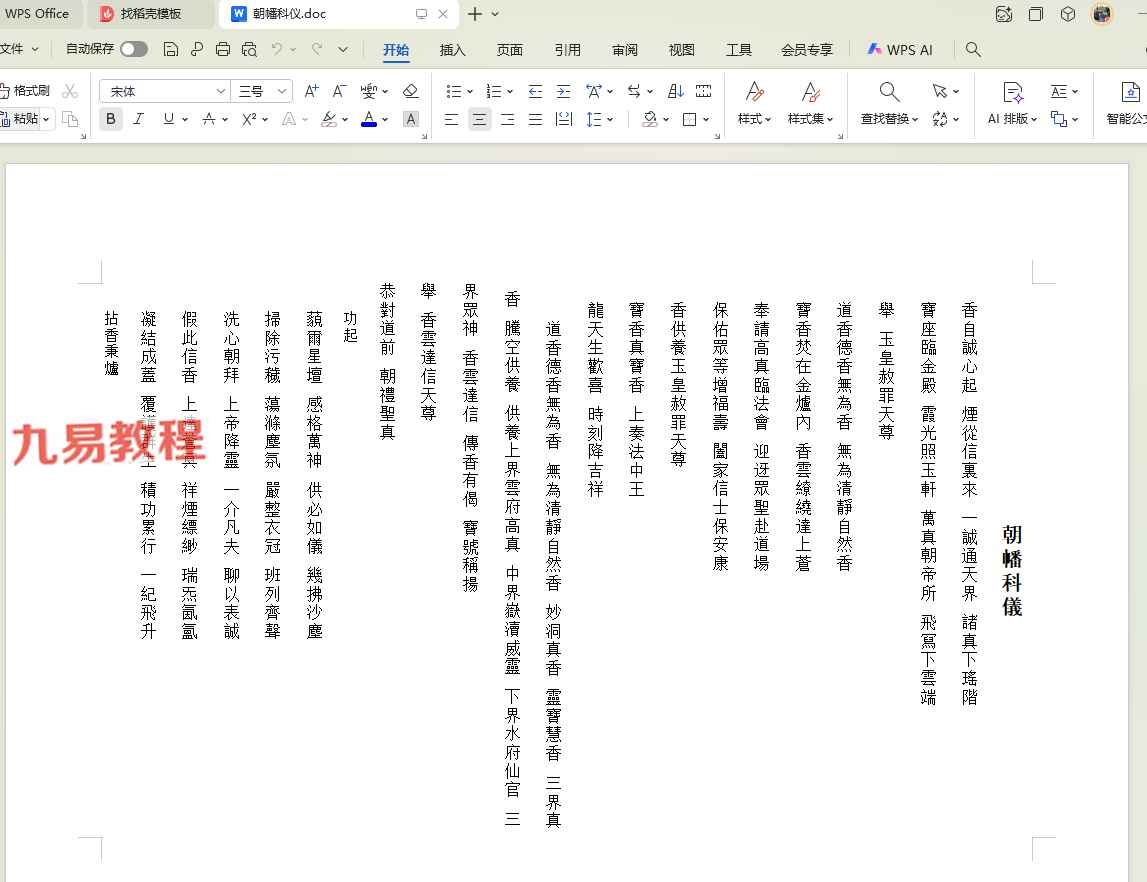The image size is (1147, 882).
Task: Click the WPS AI button
Action: point(900,50)
